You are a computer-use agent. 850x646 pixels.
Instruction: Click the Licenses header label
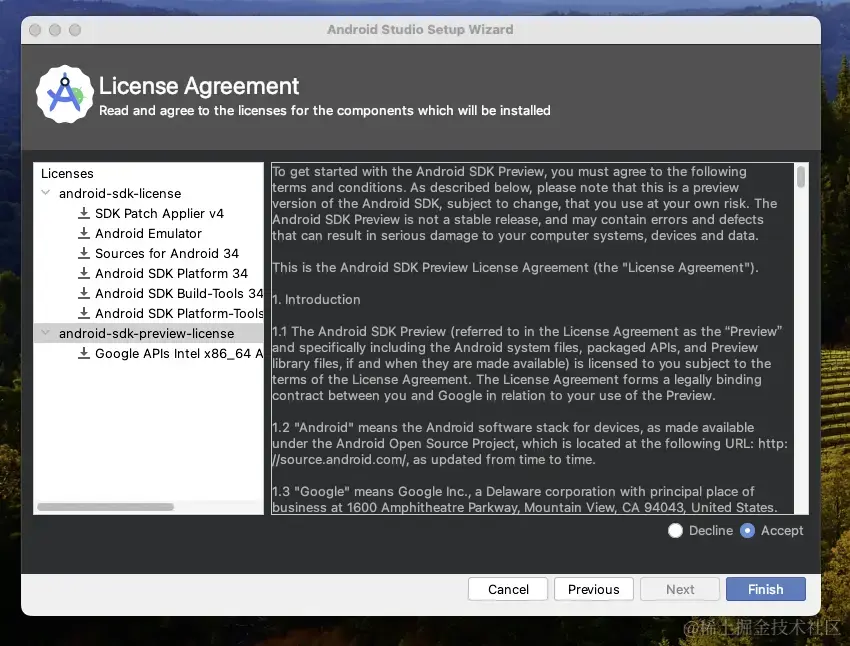tap(67, 173)
